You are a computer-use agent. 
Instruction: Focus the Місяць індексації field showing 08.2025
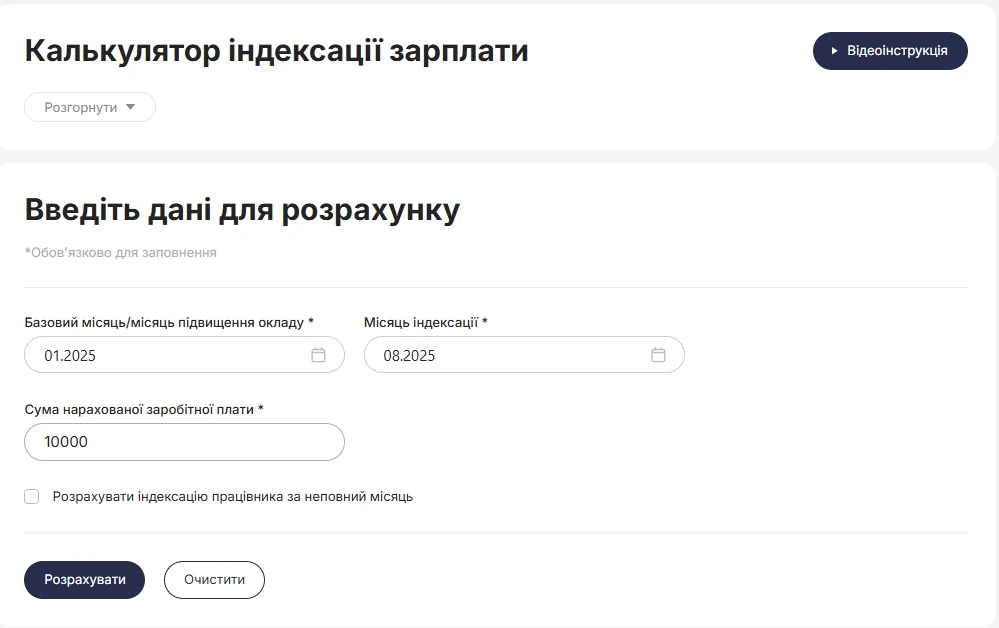pyautogui.click(x=524, y=355)
